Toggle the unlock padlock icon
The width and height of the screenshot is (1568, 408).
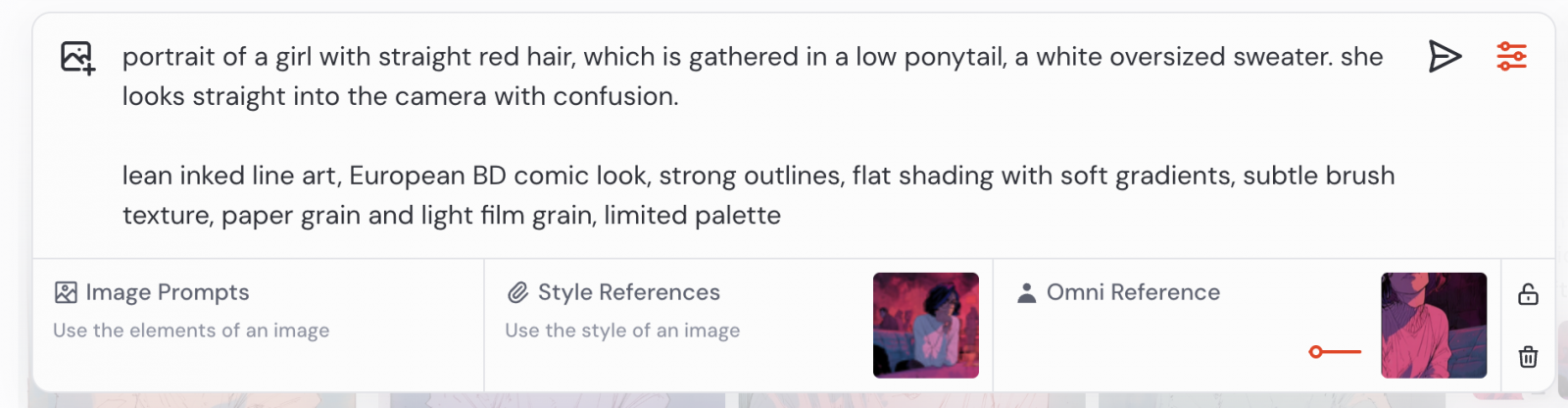1528,294
